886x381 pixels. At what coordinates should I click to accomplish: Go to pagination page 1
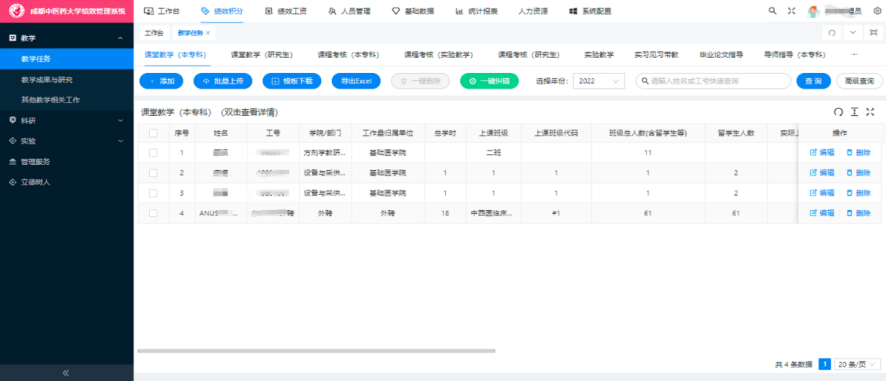[x=824, y=365]
